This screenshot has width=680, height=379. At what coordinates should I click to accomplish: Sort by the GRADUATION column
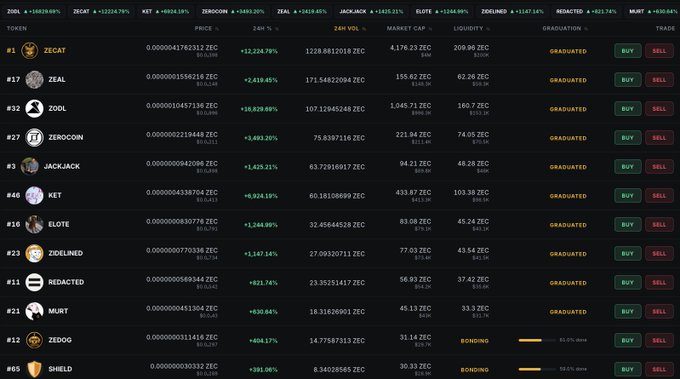click(x=565, y=29)
